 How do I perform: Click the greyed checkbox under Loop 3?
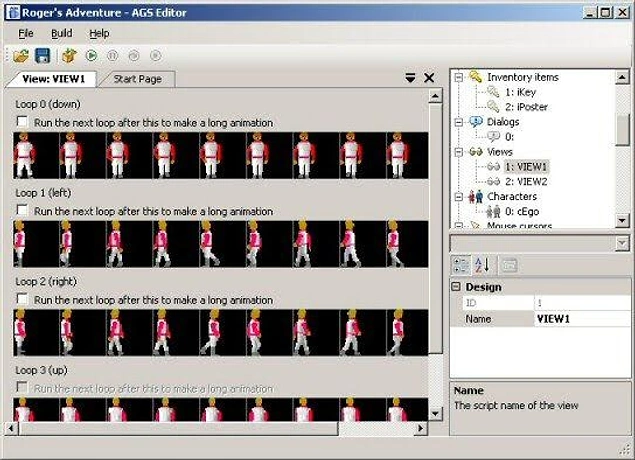coord(22,387)
